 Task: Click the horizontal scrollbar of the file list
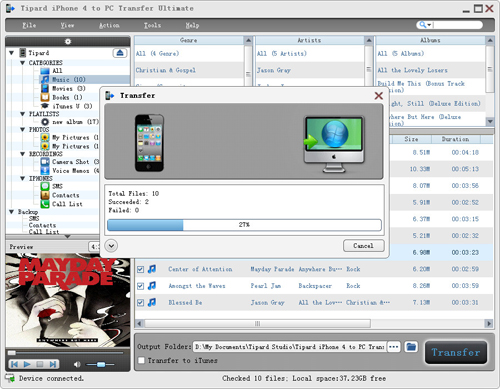pos(258,323)
